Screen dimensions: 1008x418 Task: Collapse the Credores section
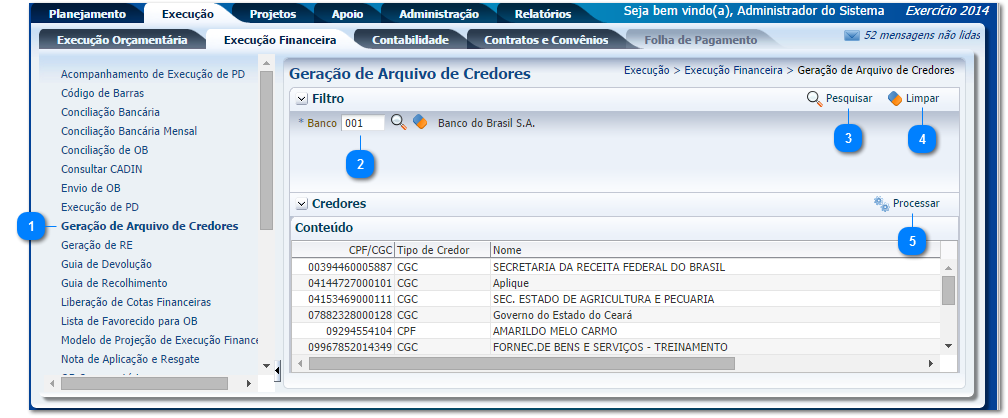300,204
